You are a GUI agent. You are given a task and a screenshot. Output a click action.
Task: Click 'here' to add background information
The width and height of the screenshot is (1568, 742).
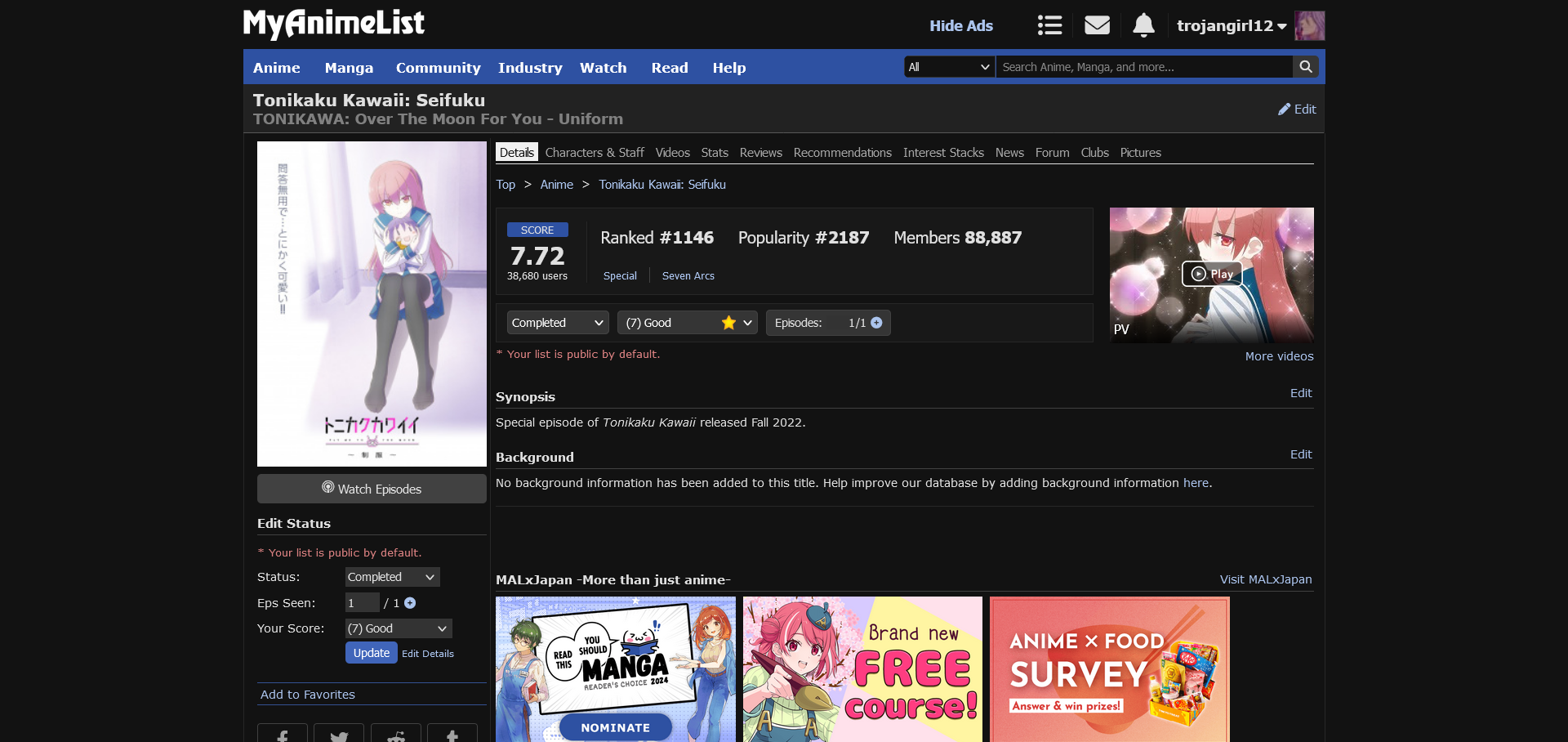point(1196,483)
